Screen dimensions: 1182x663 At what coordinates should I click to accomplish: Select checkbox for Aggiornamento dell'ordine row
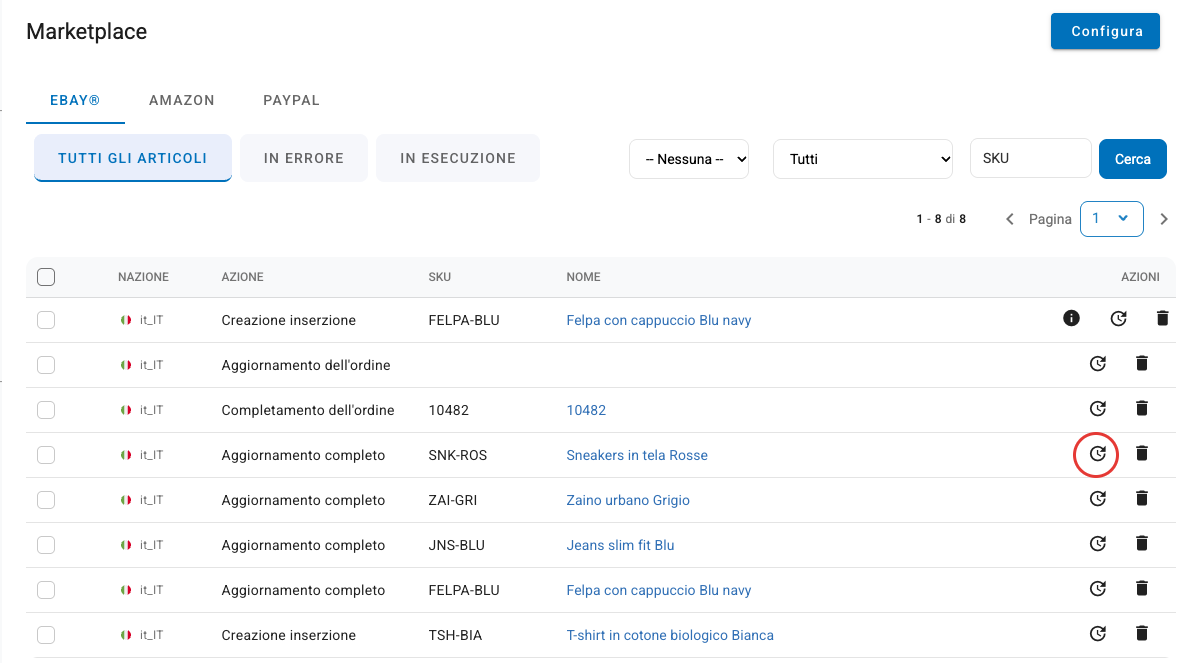point(46,365)
